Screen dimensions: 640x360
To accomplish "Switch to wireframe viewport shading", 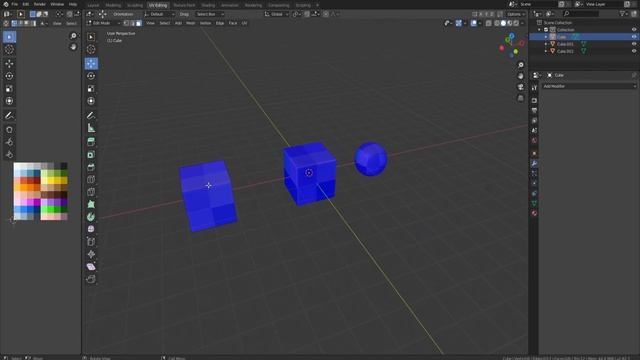I will tap(497, 23).
